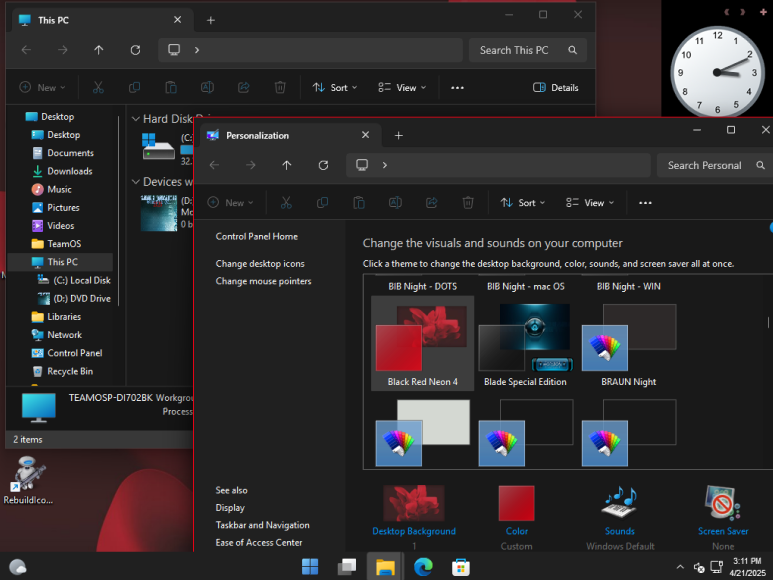Open Taskbar and Navigation link
The image size is (773, 580).
[x=262, y=525]
